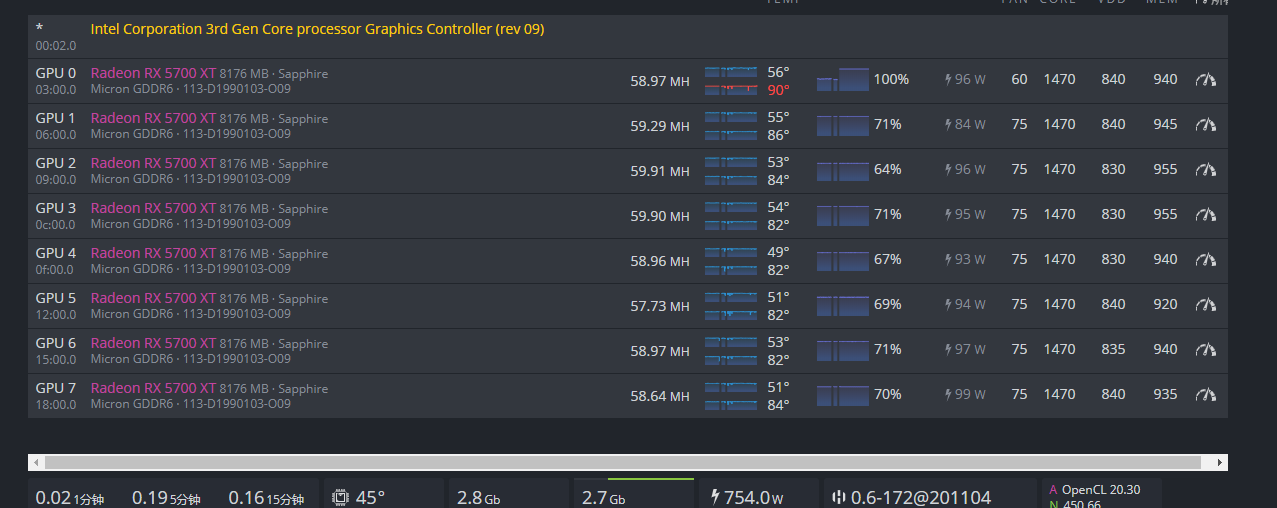
Task: Open overclock tuning for GPU 2
Action: pos(1206,170)
